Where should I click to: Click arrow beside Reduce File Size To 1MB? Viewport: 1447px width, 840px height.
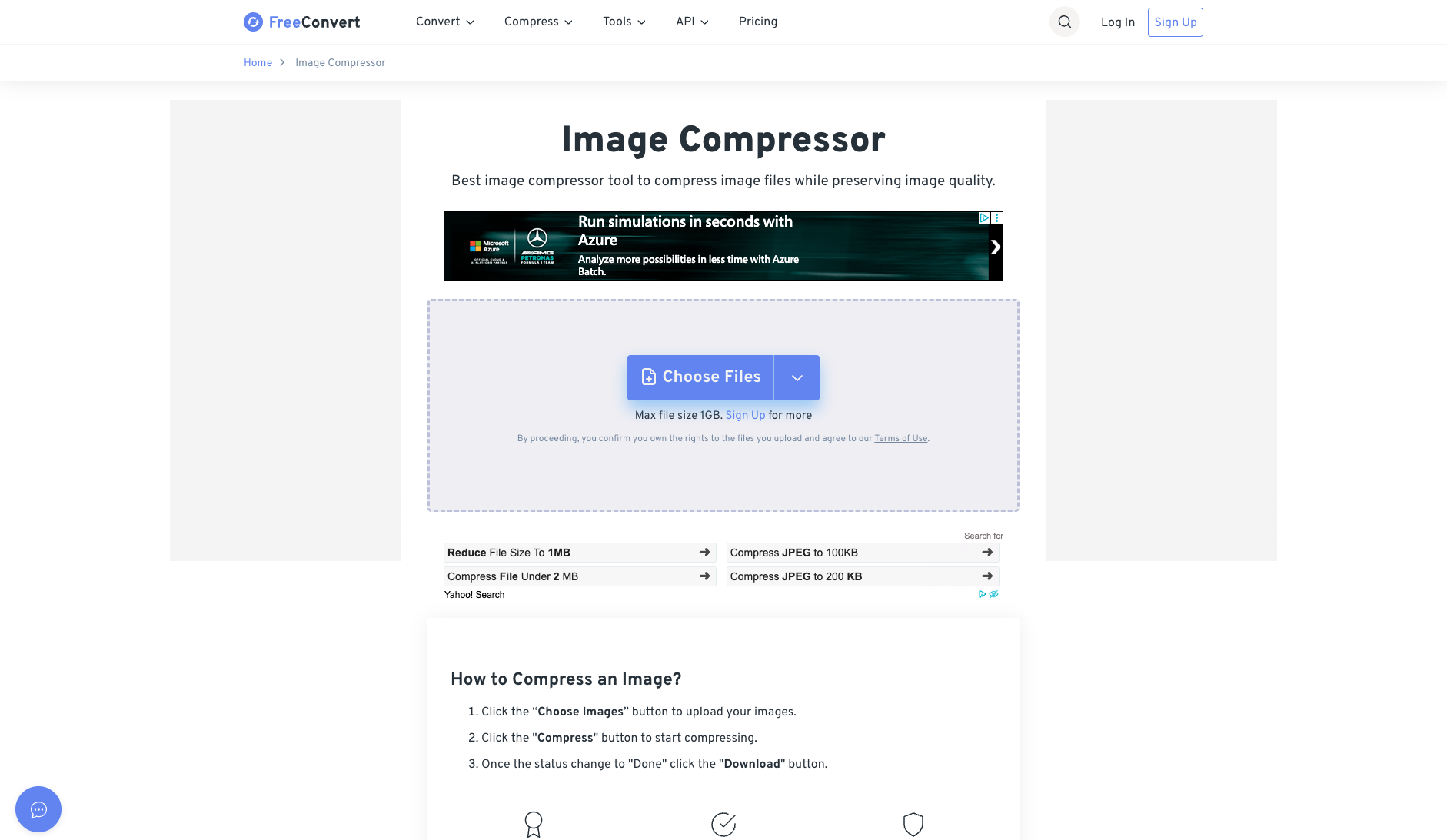click(704, 553)
